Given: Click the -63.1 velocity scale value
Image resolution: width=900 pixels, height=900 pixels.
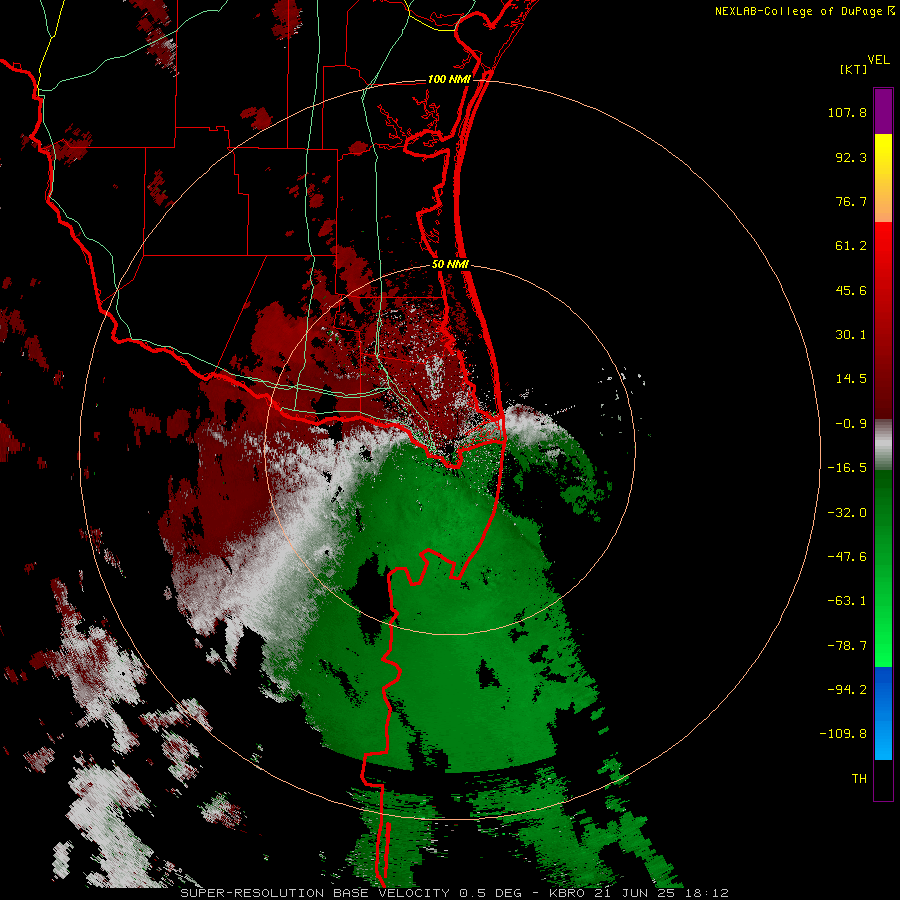Looking at the screenshot, I should click(847, 601).
